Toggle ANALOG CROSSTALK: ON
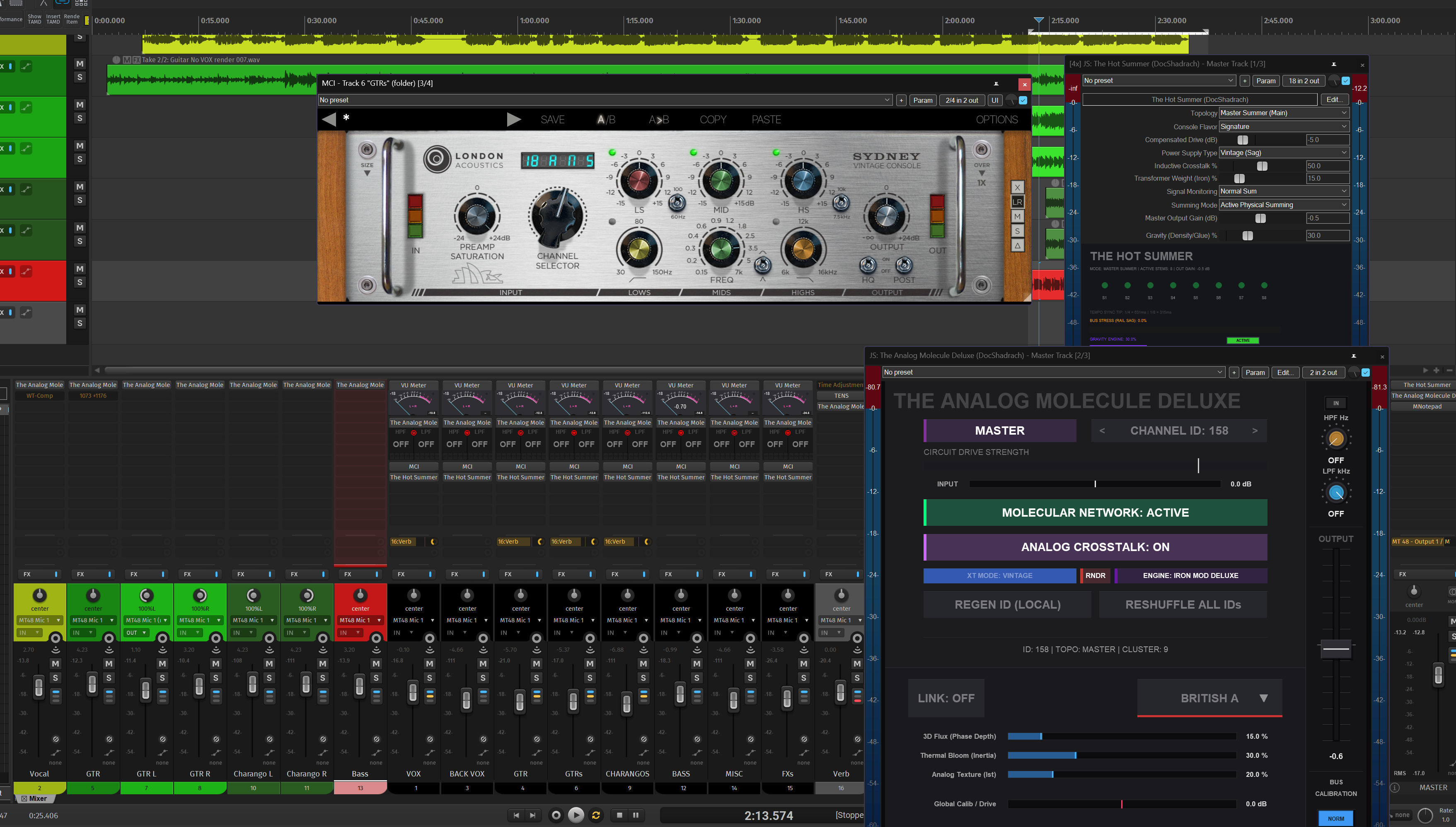 tap(1095, 547)
